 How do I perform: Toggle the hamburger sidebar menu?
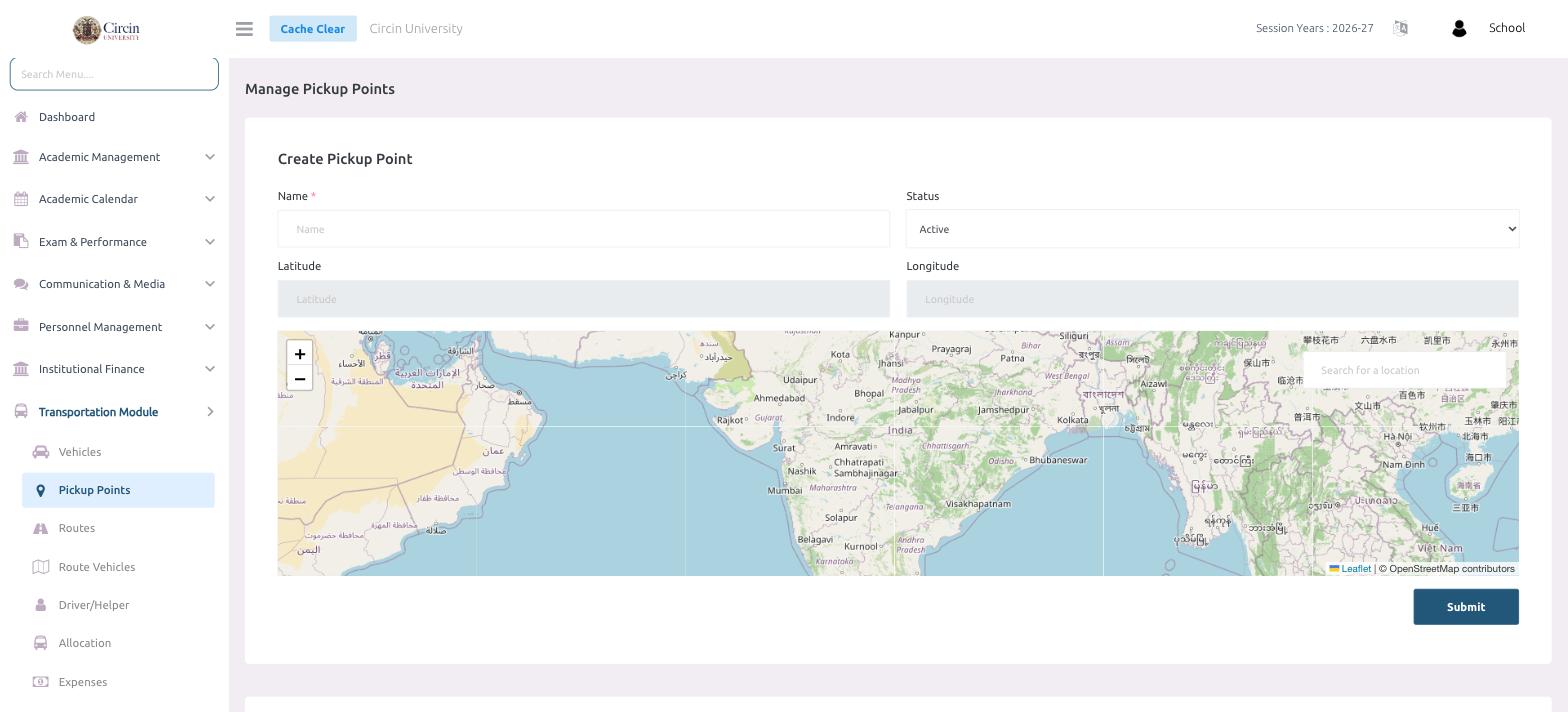[244, 29]
